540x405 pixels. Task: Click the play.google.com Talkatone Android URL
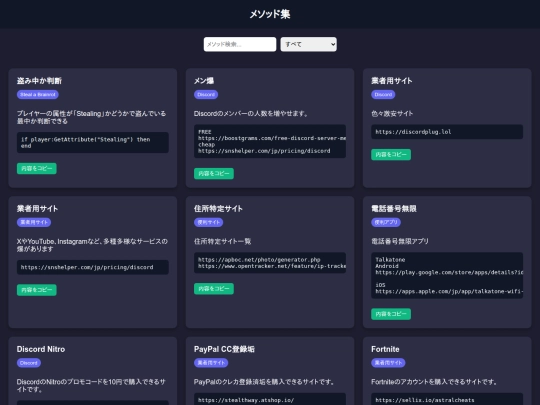coord(449,272)
